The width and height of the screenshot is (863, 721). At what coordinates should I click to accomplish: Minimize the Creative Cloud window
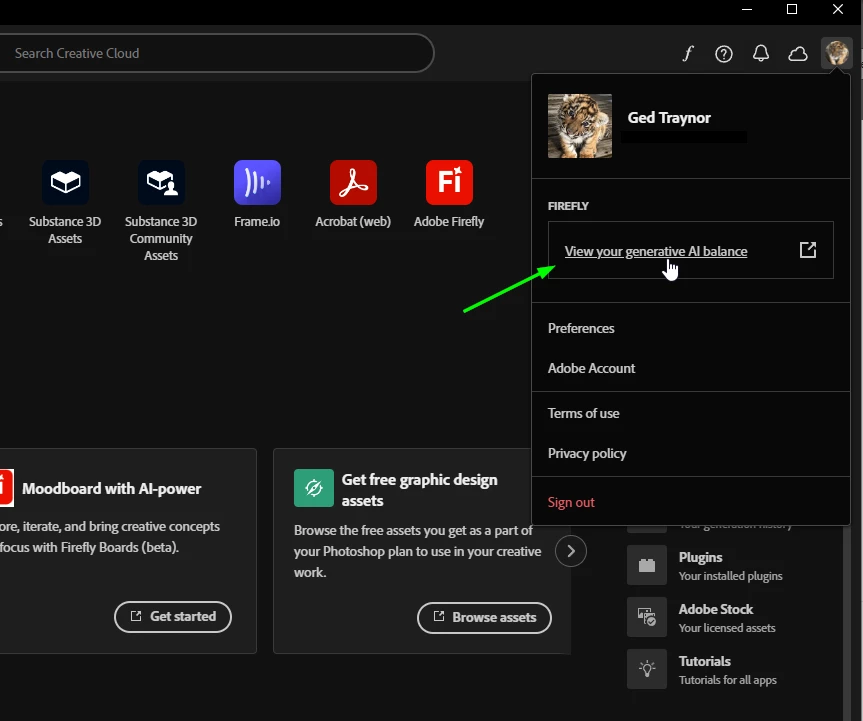coord(747,9)
